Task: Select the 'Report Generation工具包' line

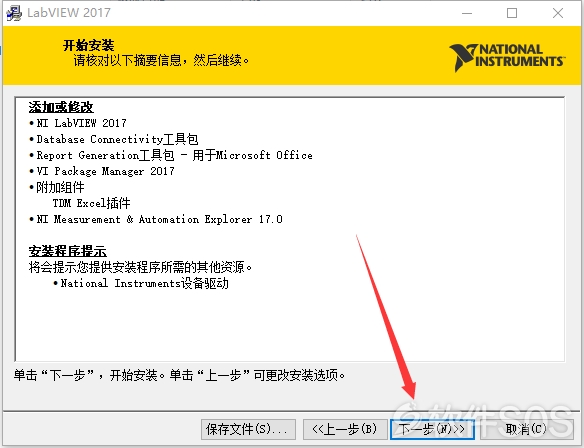Action: pos(171,155)
